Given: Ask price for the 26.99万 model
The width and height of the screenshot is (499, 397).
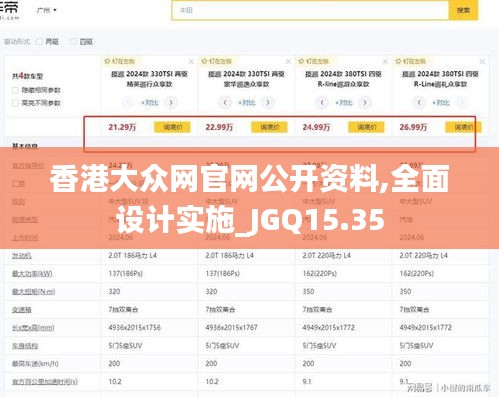Looking at the screenshot, I should 463,127.
